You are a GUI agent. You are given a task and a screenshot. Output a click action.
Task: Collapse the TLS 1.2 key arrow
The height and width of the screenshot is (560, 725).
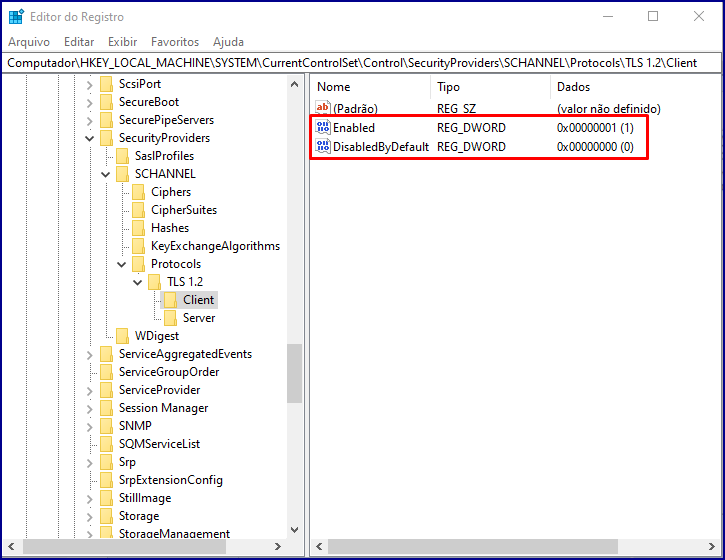click(x=138, y=282)
